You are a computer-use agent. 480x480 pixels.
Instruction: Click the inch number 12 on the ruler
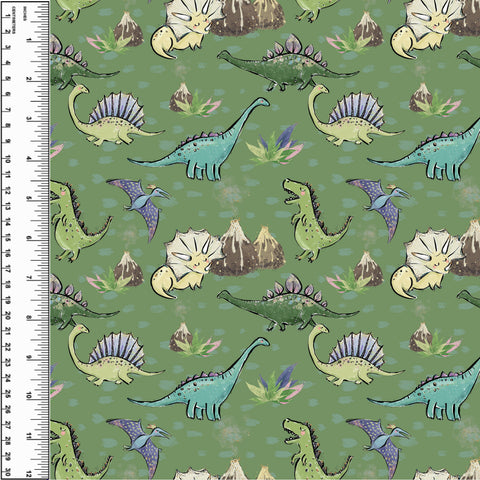tap(29, 474)
